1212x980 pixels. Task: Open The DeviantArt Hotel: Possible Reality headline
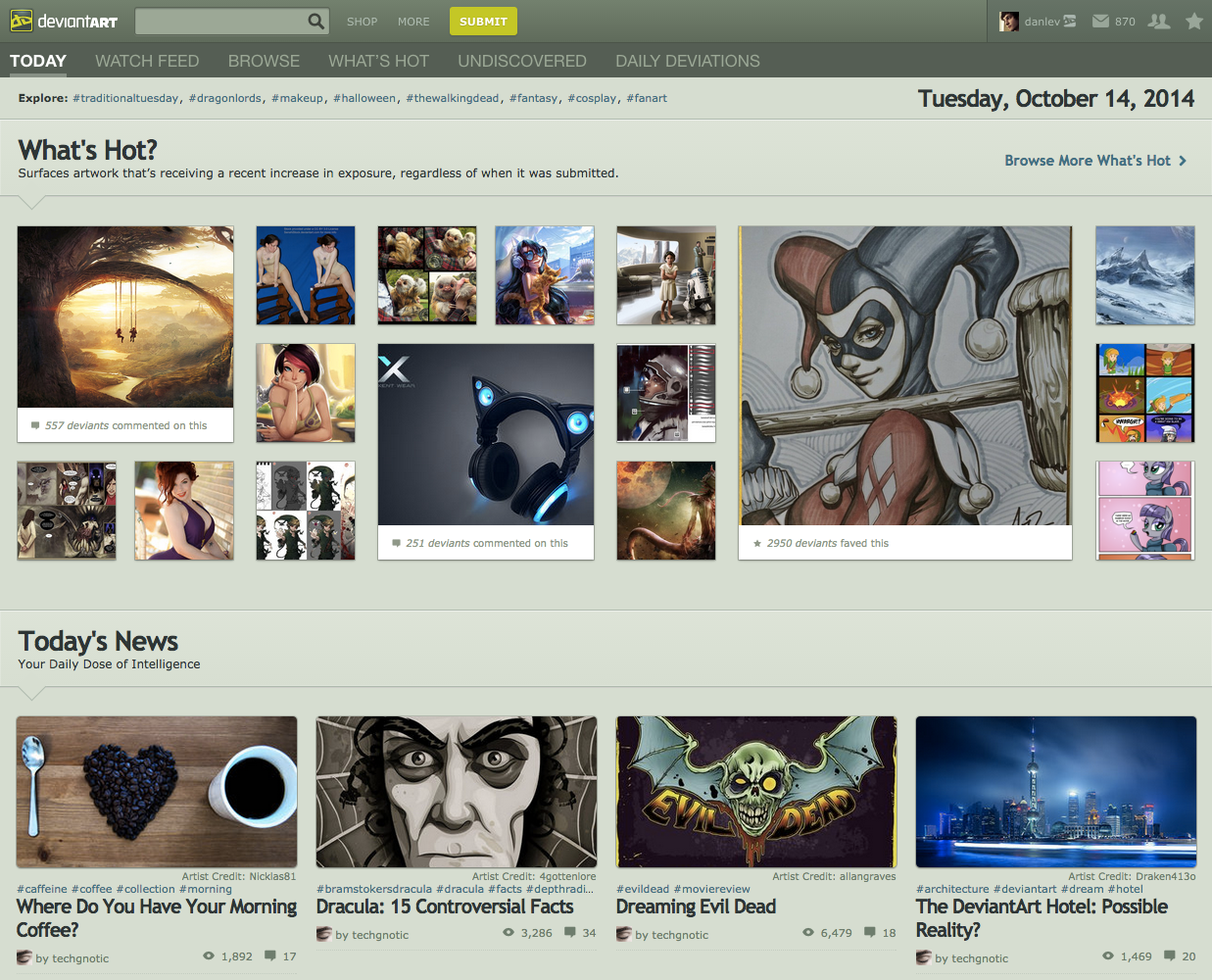(1042, 918)
